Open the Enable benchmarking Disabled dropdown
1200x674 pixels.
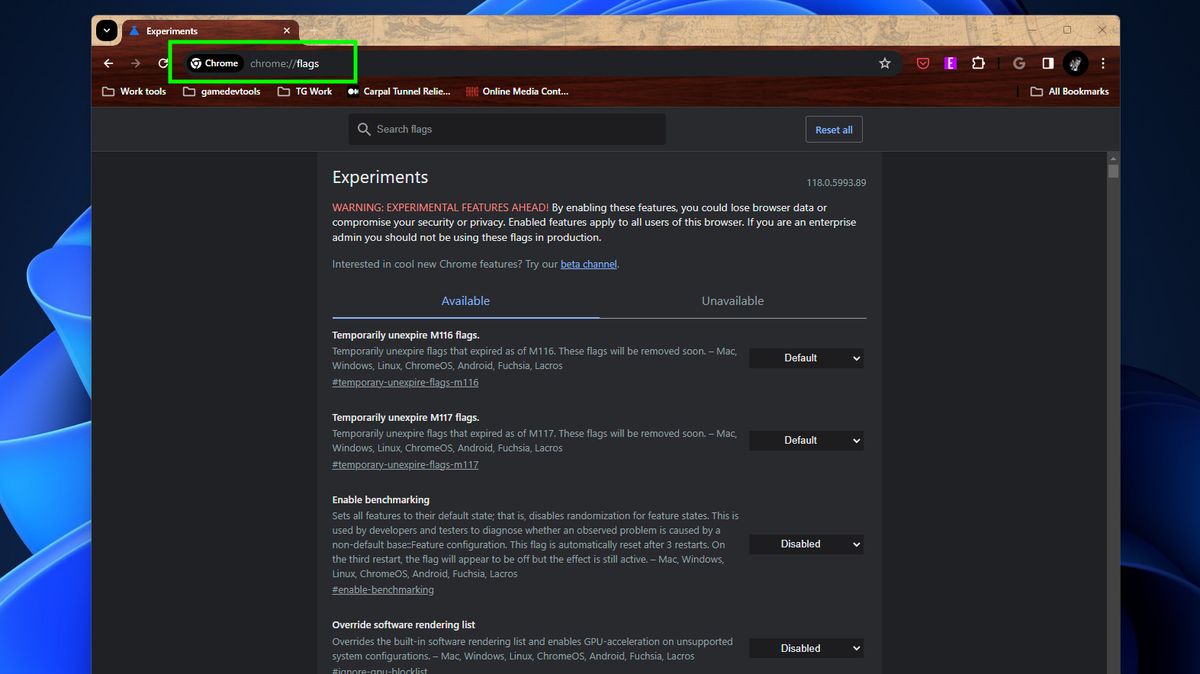tap(806, 544)
